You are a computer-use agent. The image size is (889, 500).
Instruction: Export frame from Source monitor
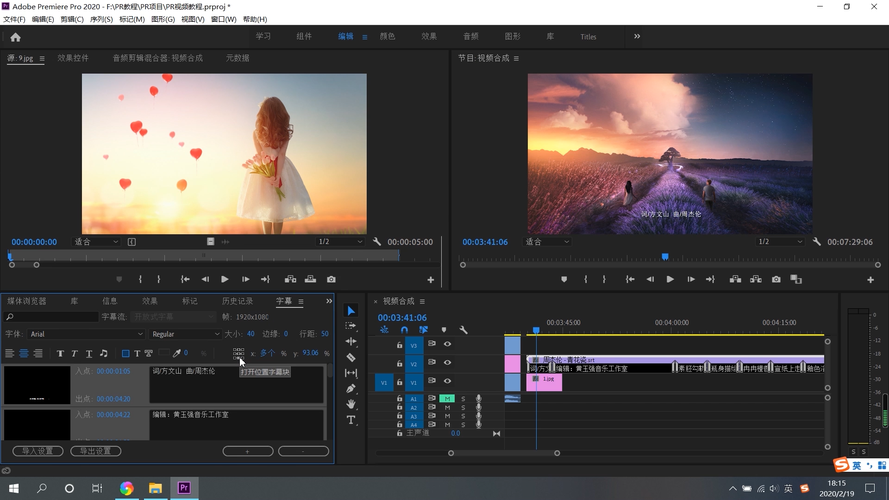click(331, 279)
